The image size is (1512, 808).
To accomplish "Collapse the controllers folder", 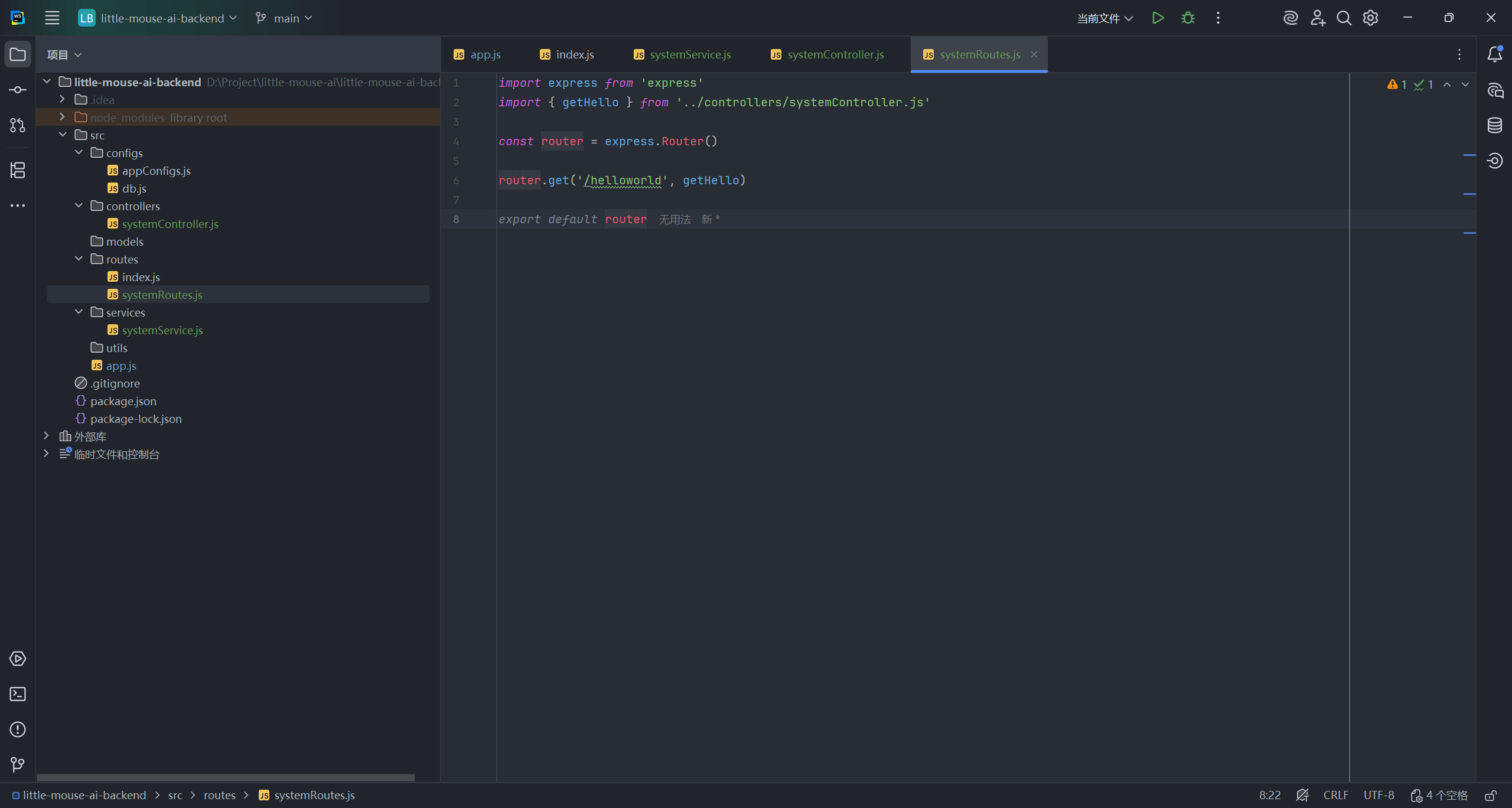I will click(x=79, y=206).
